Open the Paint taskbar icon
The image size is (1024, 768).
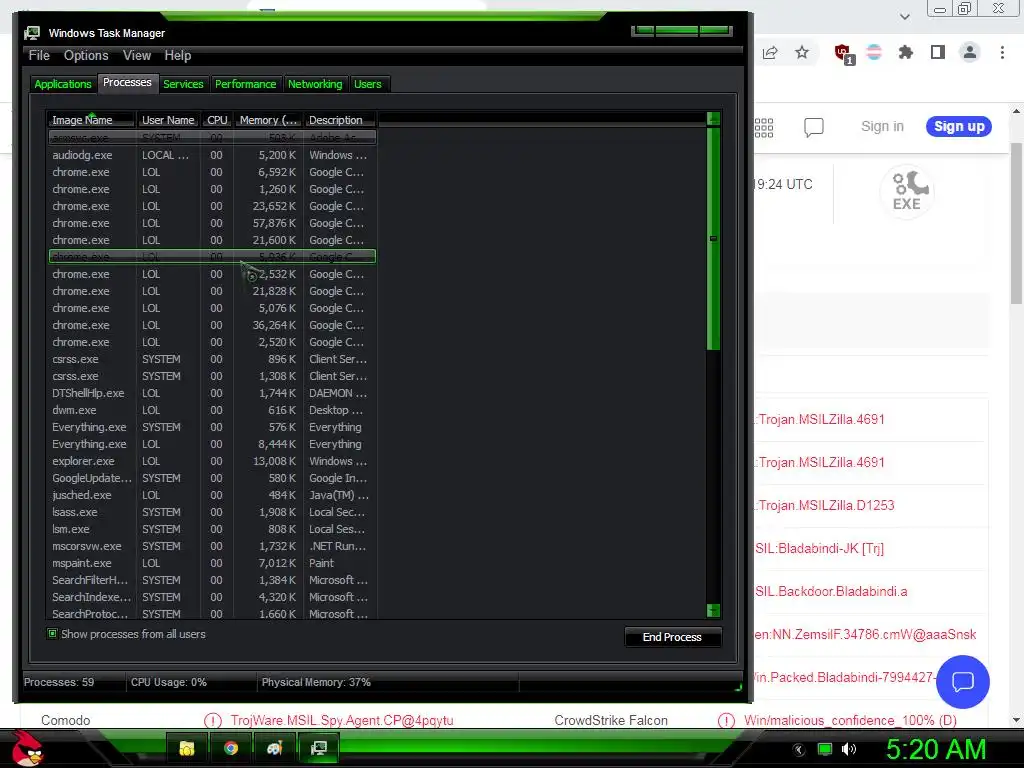coord(274,748)
